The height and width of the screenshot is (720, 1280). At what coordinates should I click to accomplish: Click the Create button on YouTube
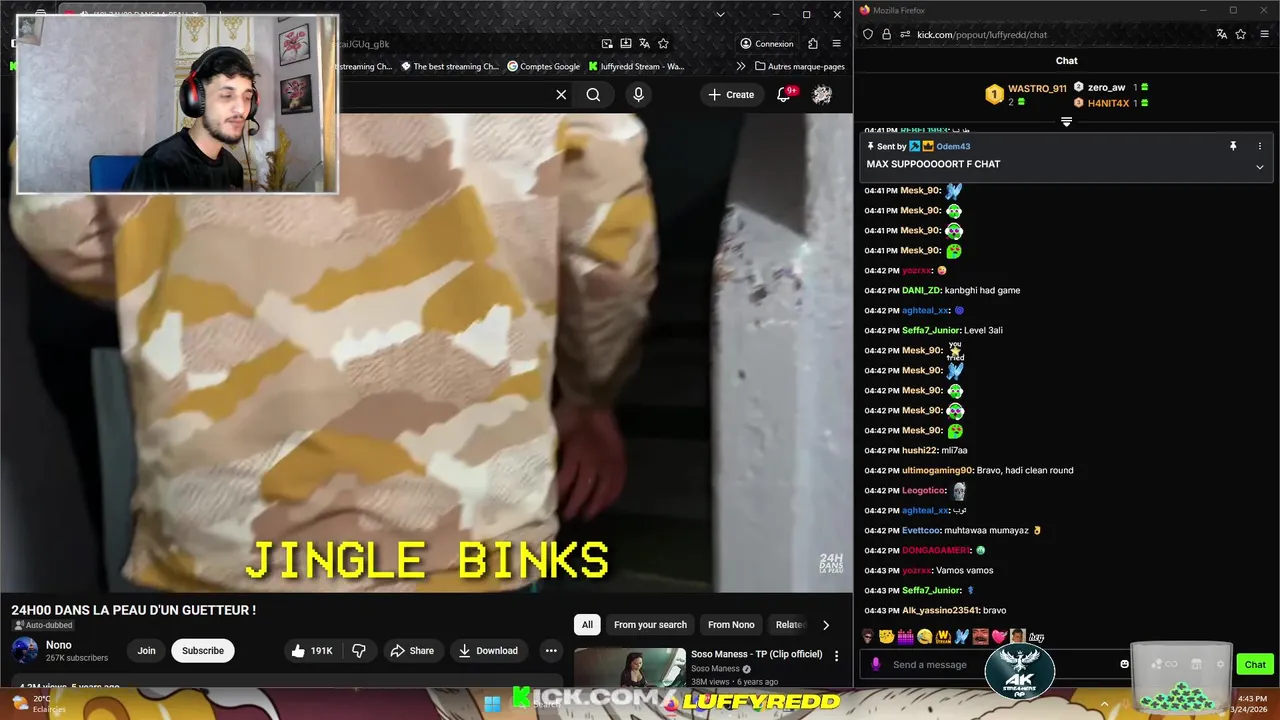pyautogui.click(x=731, y=94)
